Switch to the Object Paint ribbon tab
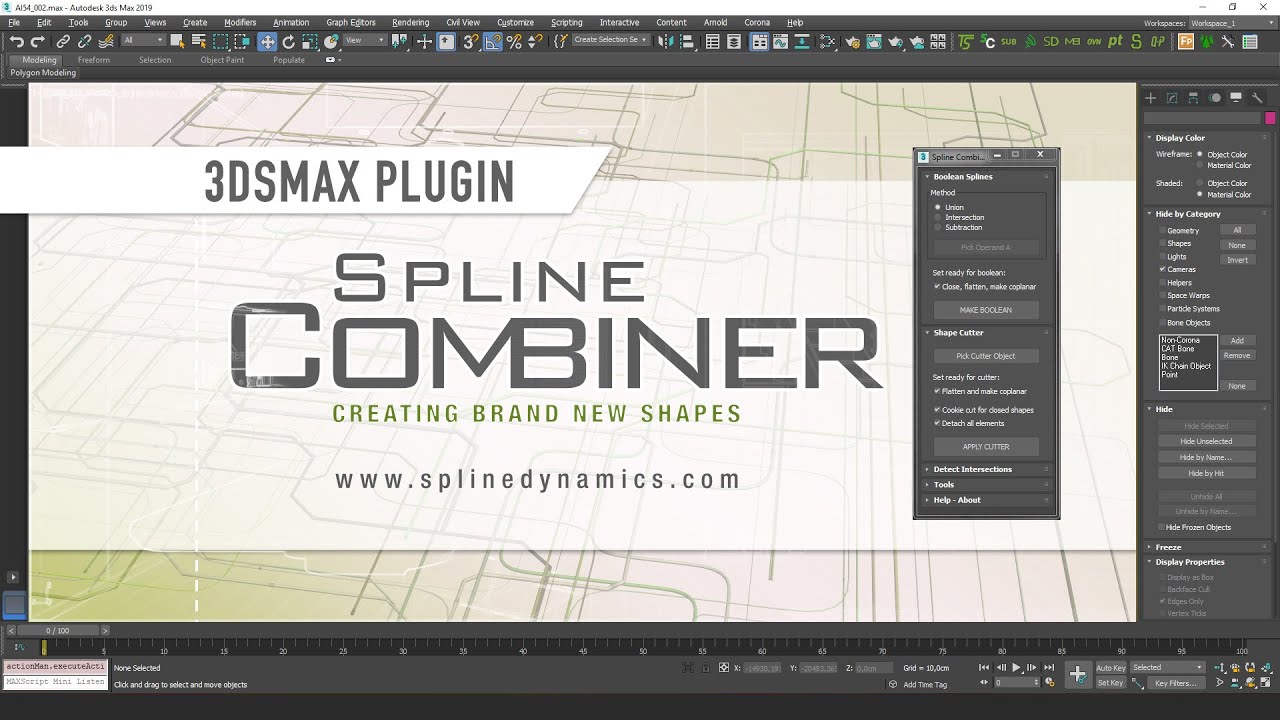 [x=222, y=60]
